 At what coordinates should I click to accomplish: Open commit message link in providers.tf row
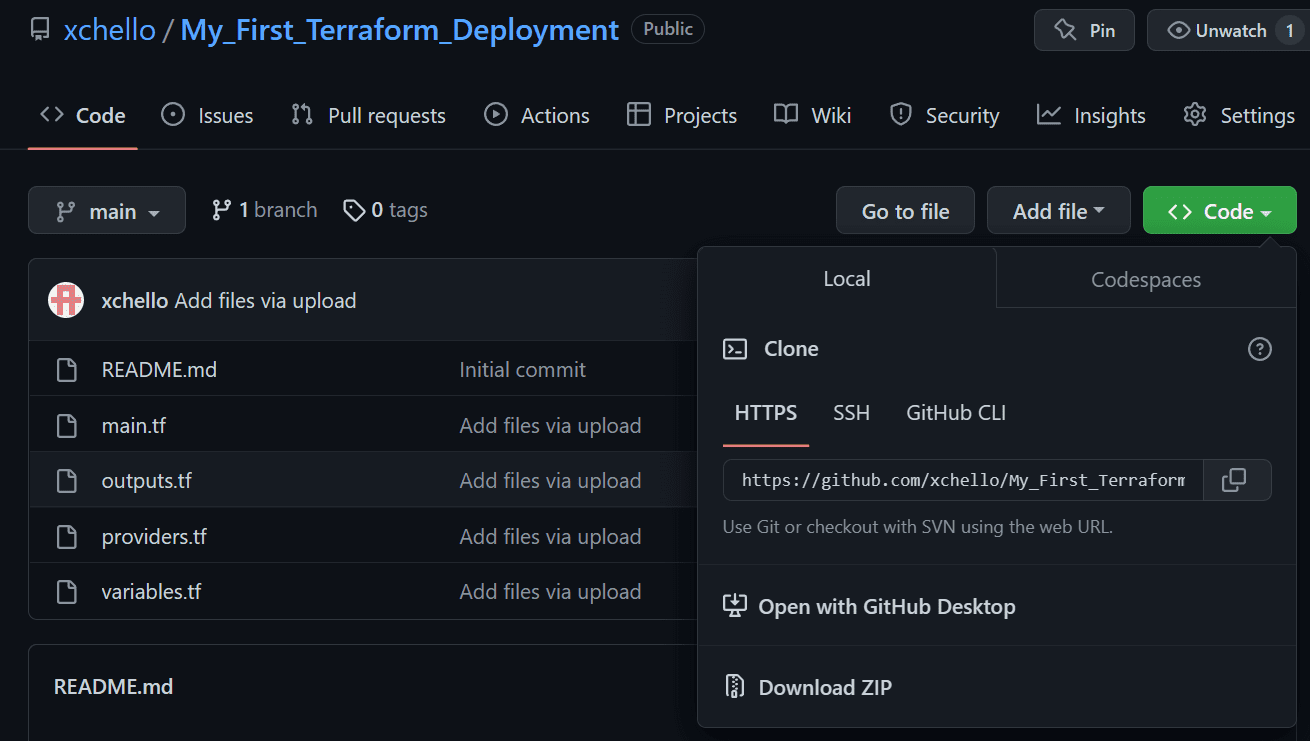550,536
